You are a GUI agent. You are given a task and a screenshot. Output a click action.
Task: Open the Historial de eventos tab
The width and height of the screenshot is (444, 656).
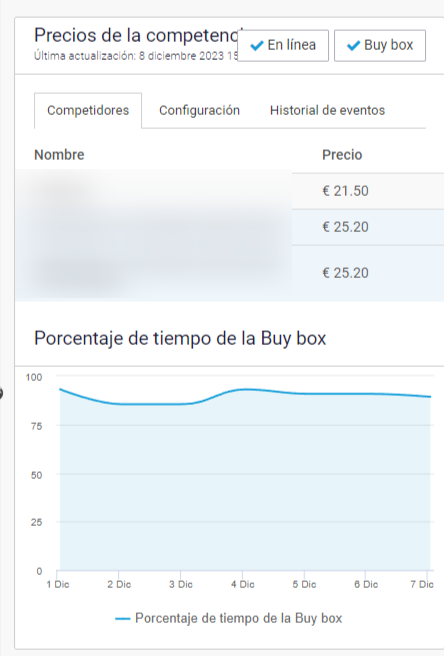click(x=327, y=110)
